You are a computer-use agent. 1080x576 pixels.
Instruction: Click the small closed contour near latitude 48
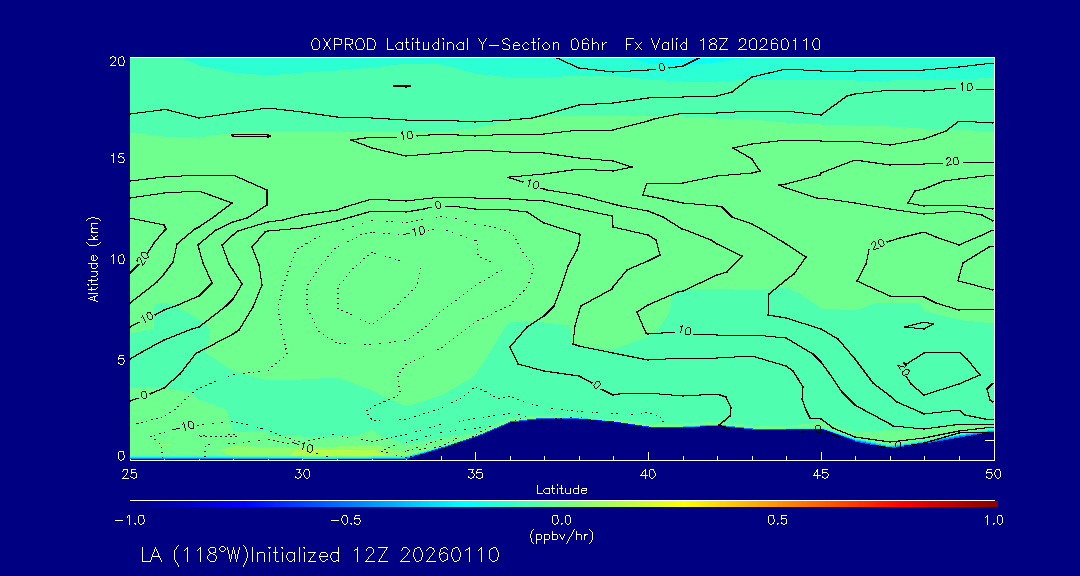coord(918,325)
